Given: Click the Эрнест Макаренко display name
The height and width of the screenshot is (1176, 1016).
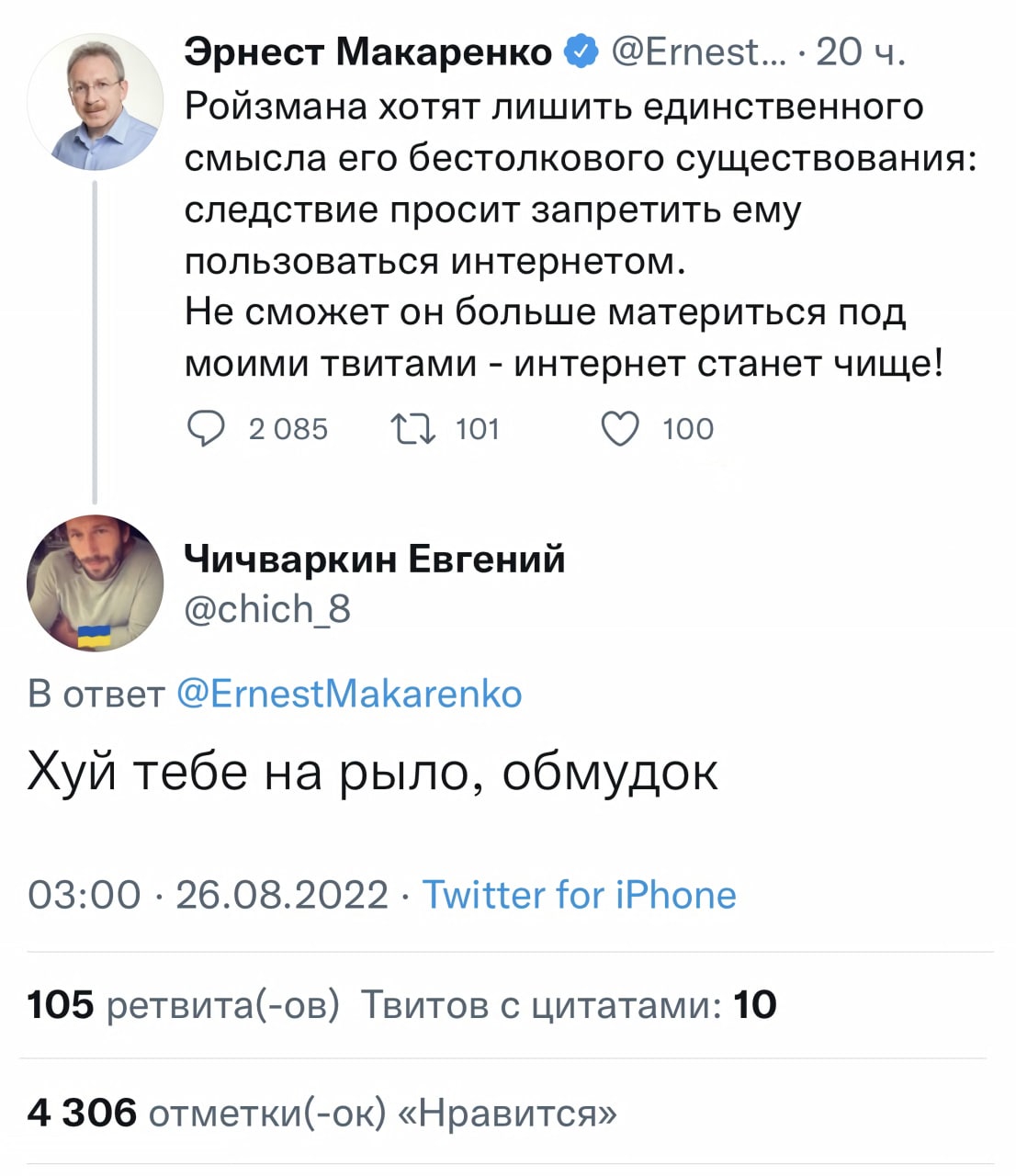Looking at the screenshot, I should 367,52.
